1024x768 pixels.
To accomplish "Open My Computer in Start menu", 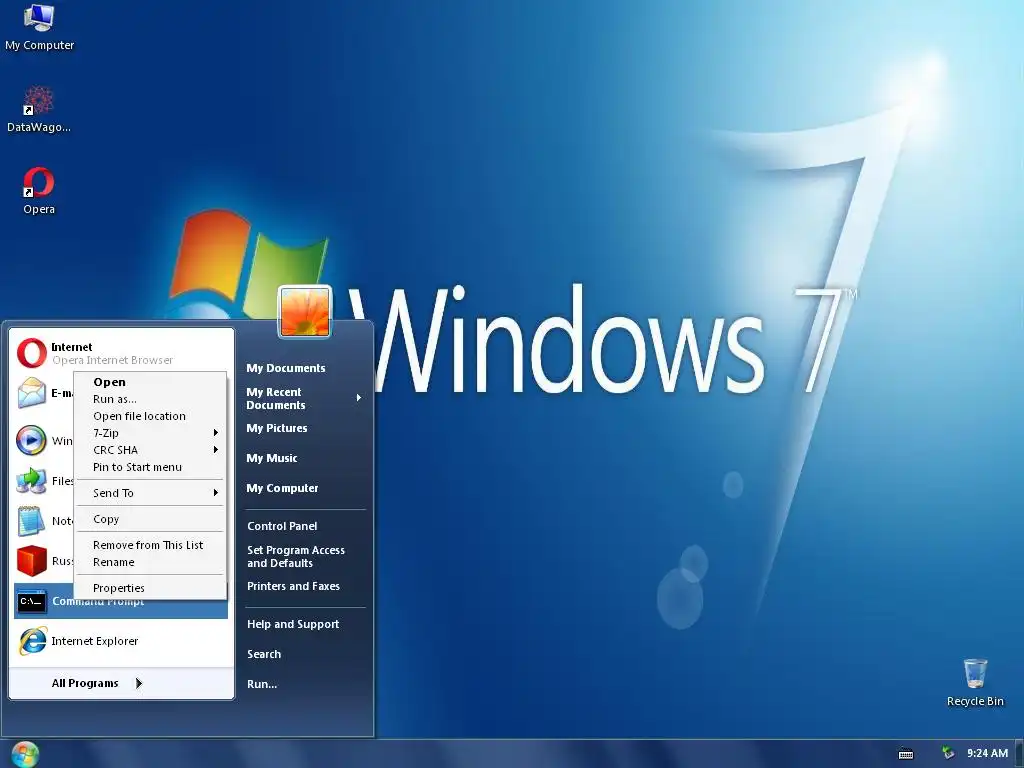I will click(282, 488).
